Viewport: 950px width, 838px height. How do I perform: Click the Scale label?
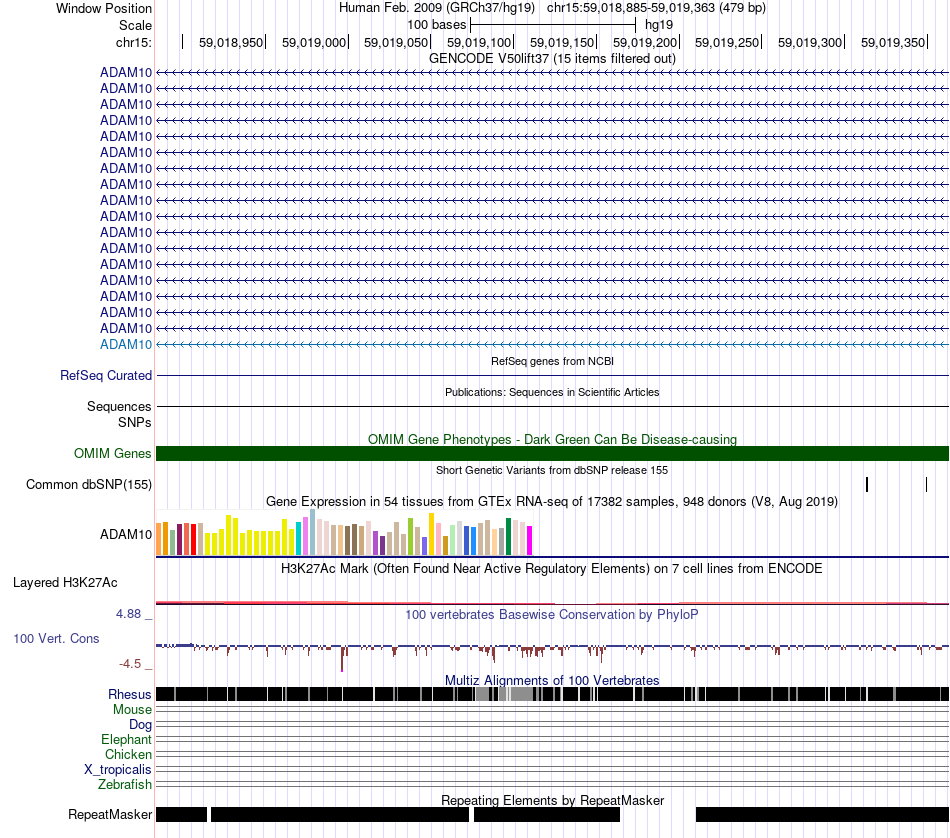click(135, 25)
